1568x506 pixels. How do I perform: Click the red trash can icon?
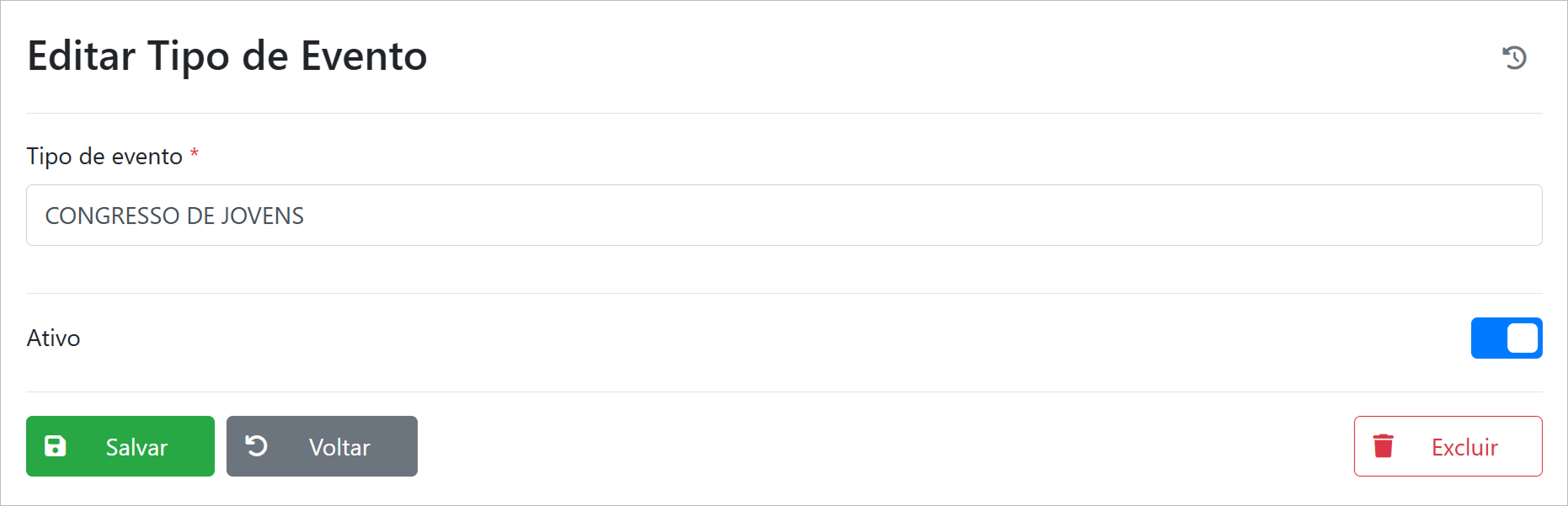[x=1383, y=446]
